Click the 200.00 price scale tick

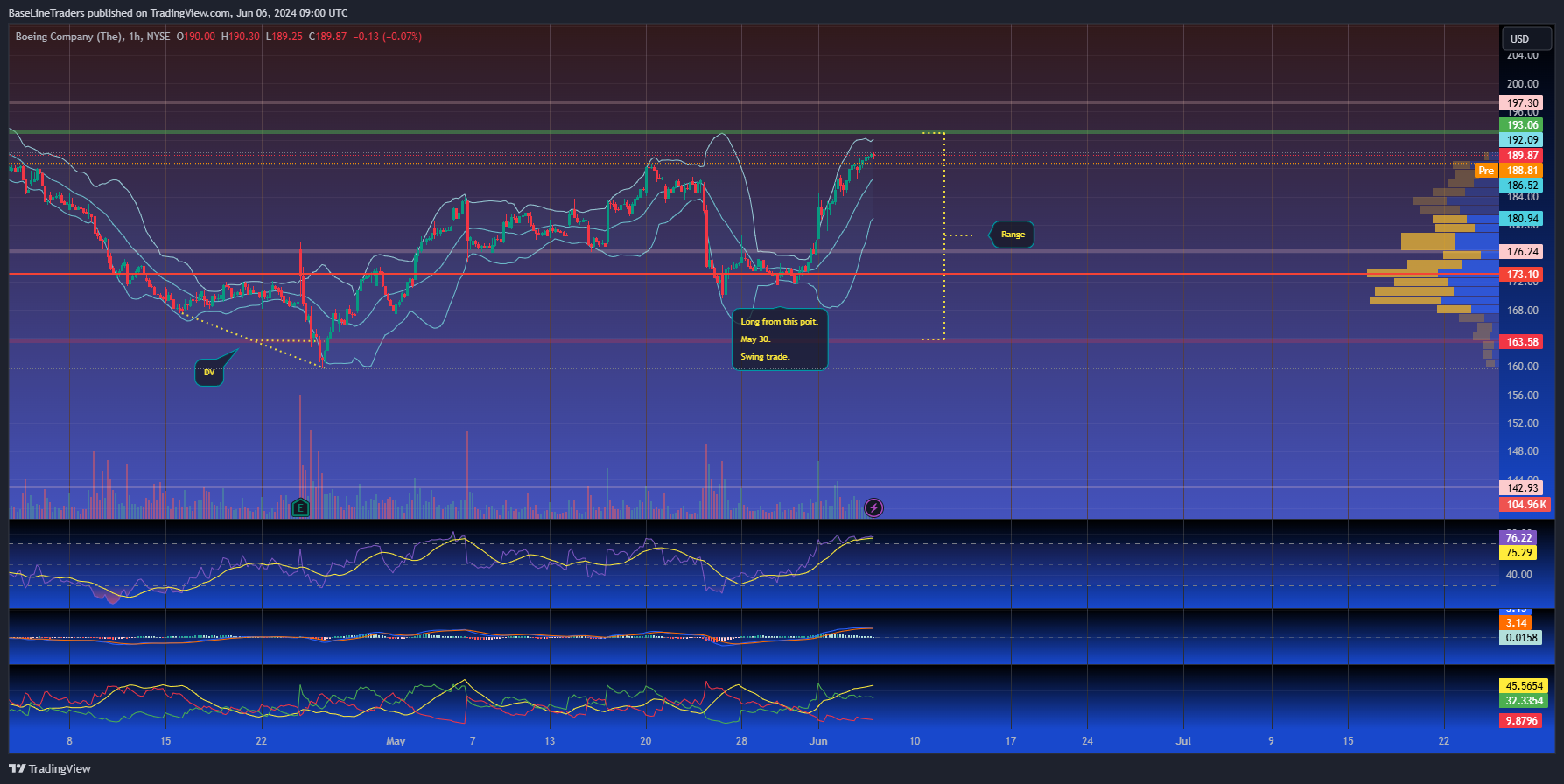click(1522, 84)
